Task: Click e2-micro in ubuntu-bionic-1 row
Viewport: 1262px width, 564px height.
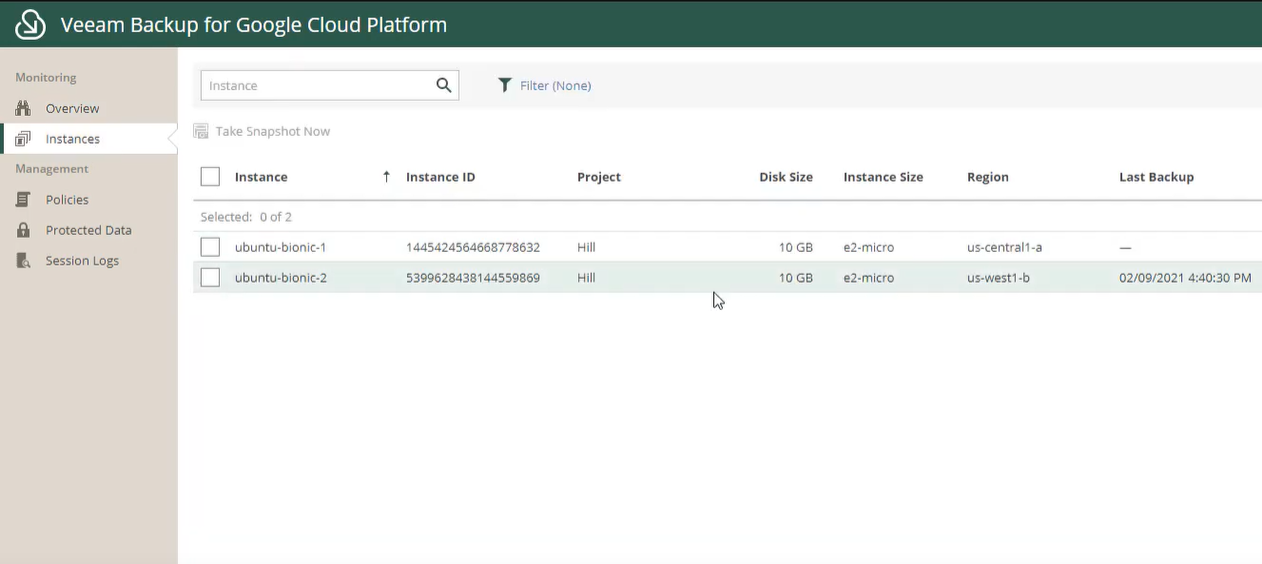Action: click(868, 247)
